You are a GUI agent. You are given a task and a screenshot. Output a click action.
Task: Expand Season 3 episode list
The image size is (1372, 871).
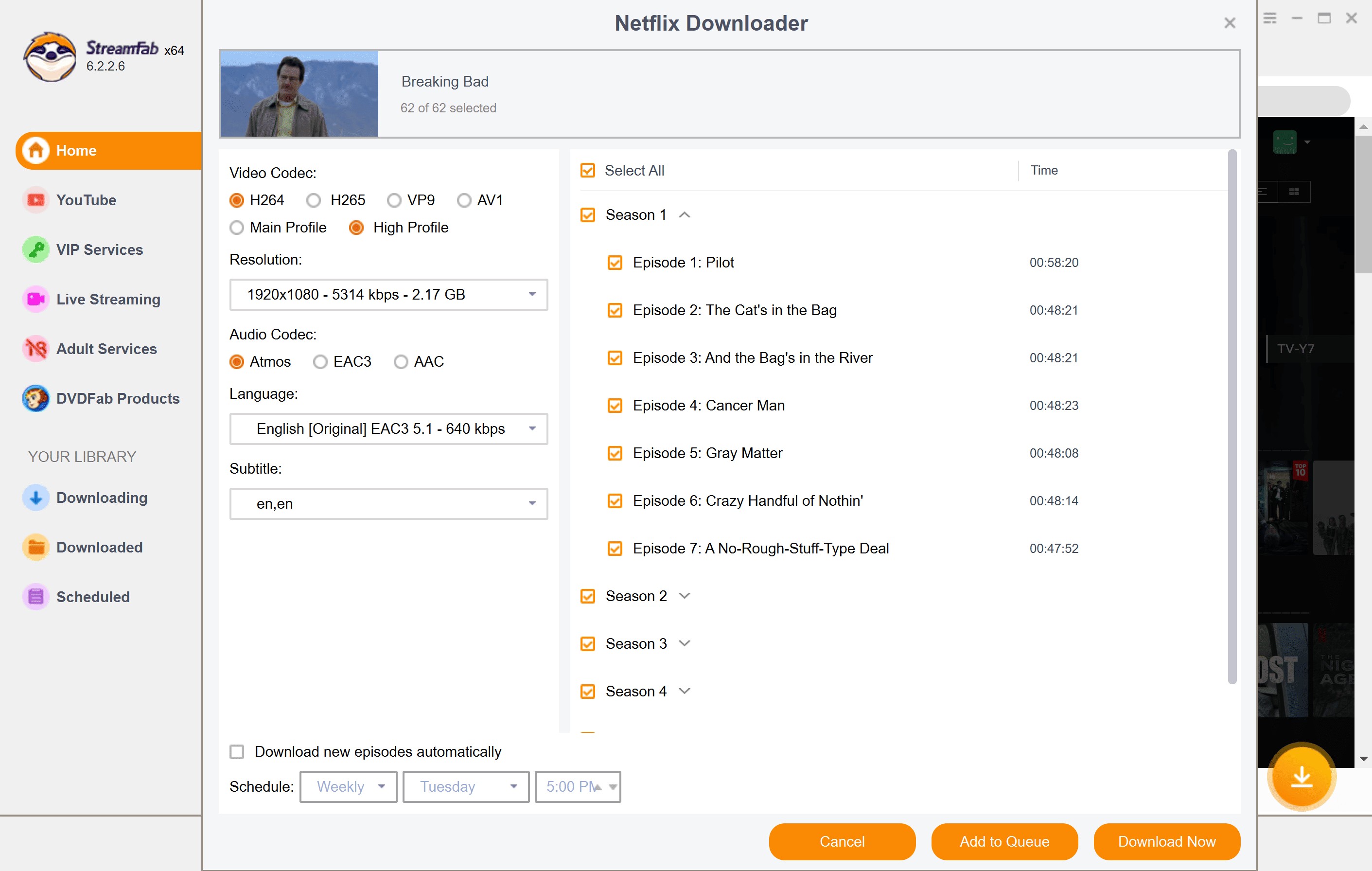pos(685,643)
